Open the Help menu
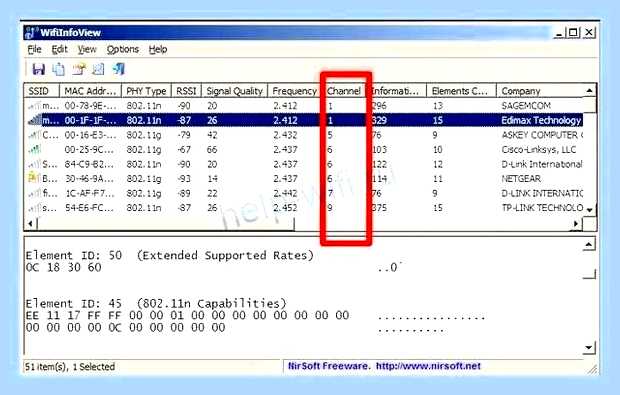This screenshot has width=620, height=395. [x=158, y=49]
